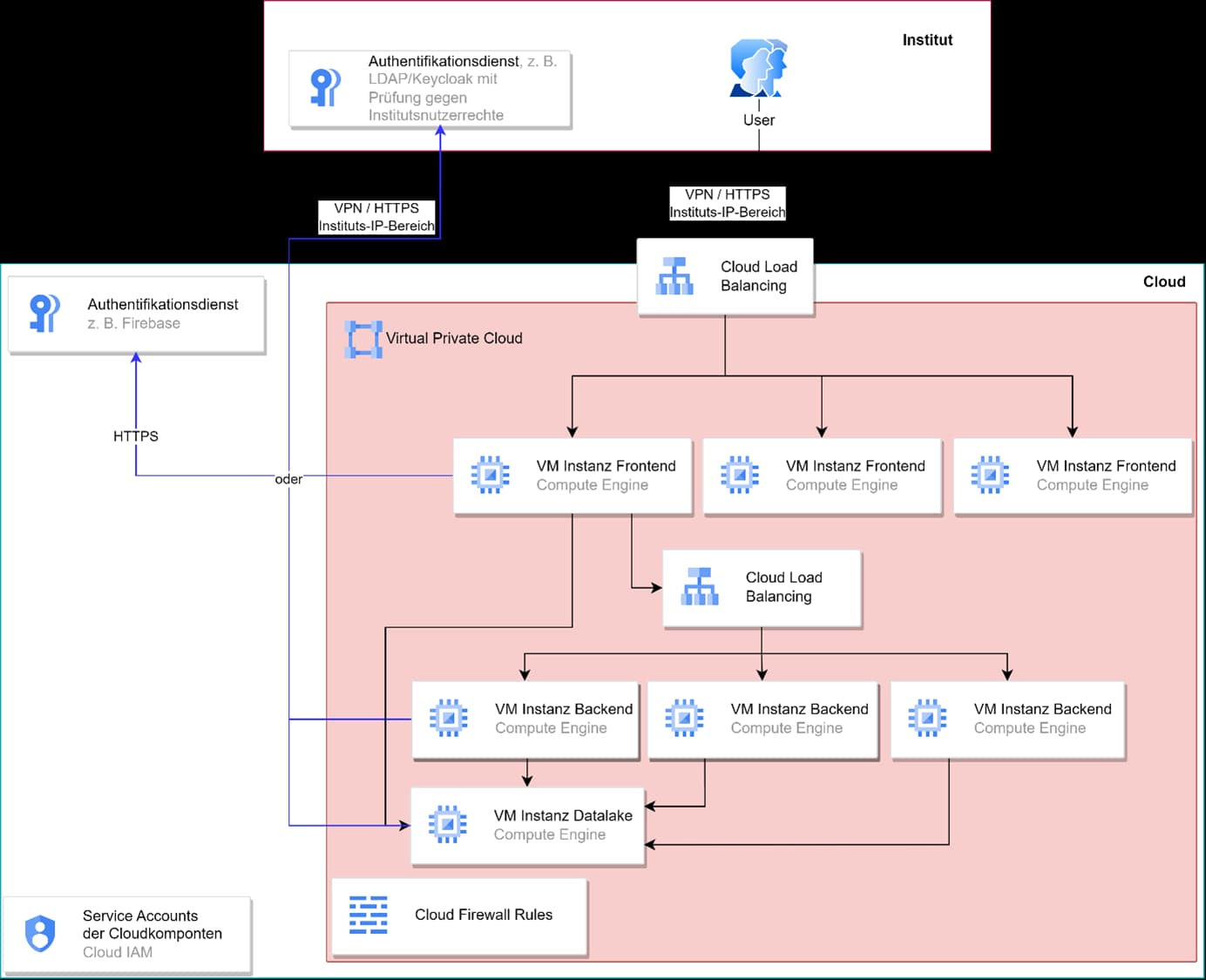Click the VPN / HTTPS label below the User
The image size is (1206, 980).
(728, 203)
